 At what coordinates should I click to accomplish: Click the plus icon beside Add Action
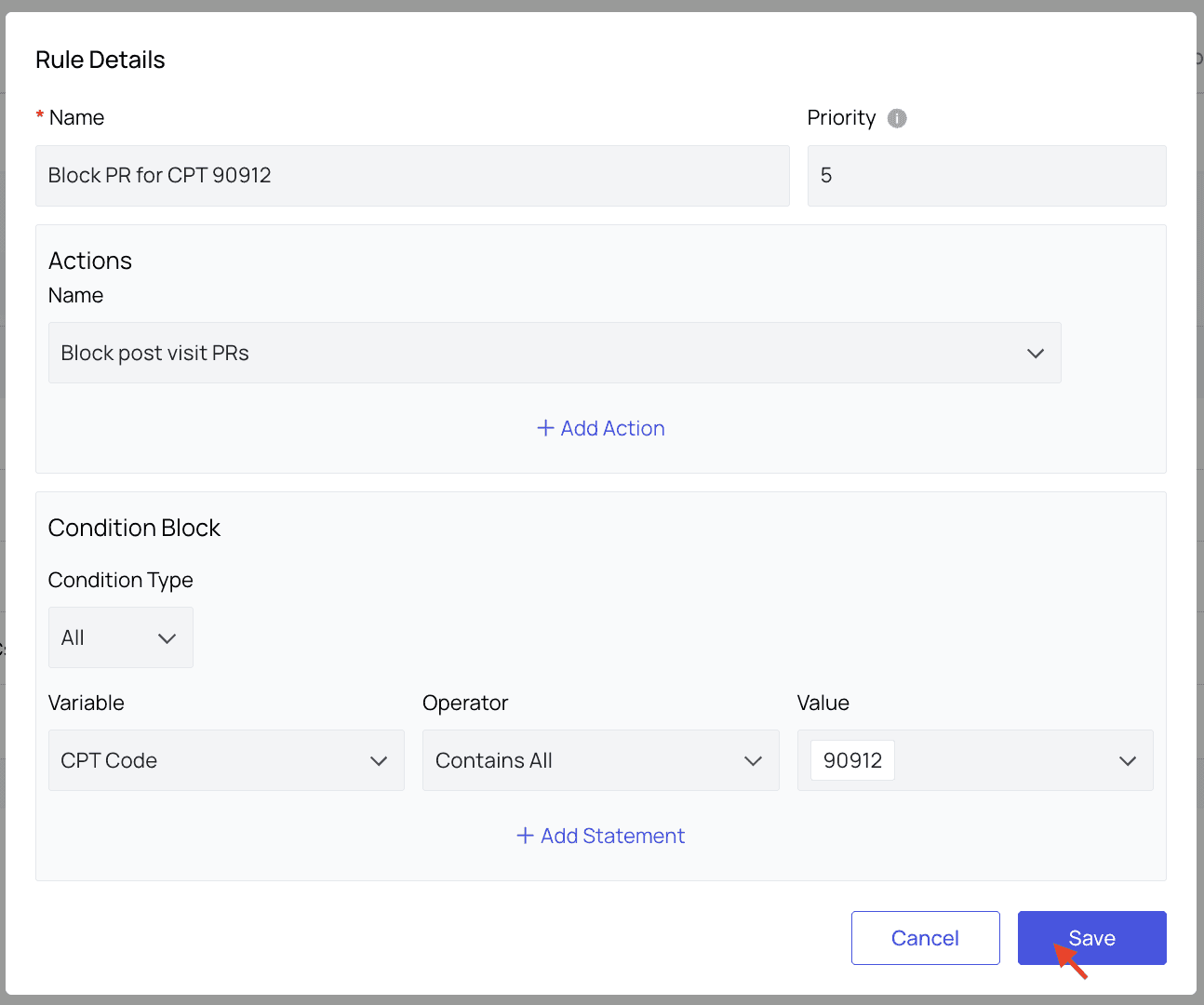[546, 428]
